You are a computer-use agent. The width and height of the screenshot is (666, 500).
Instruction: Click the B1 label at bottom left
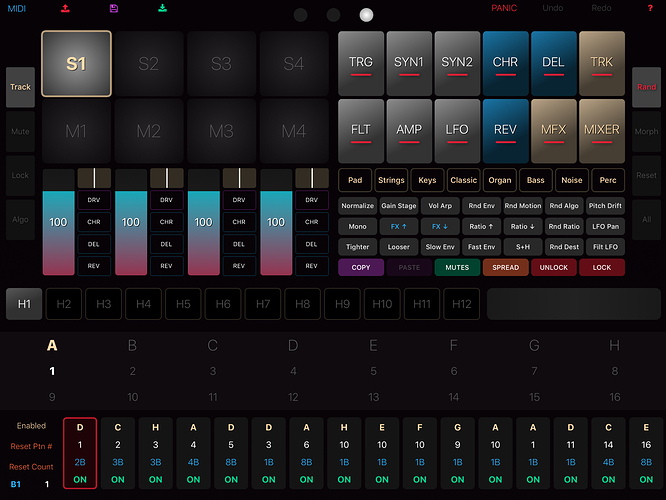[16, 484]
